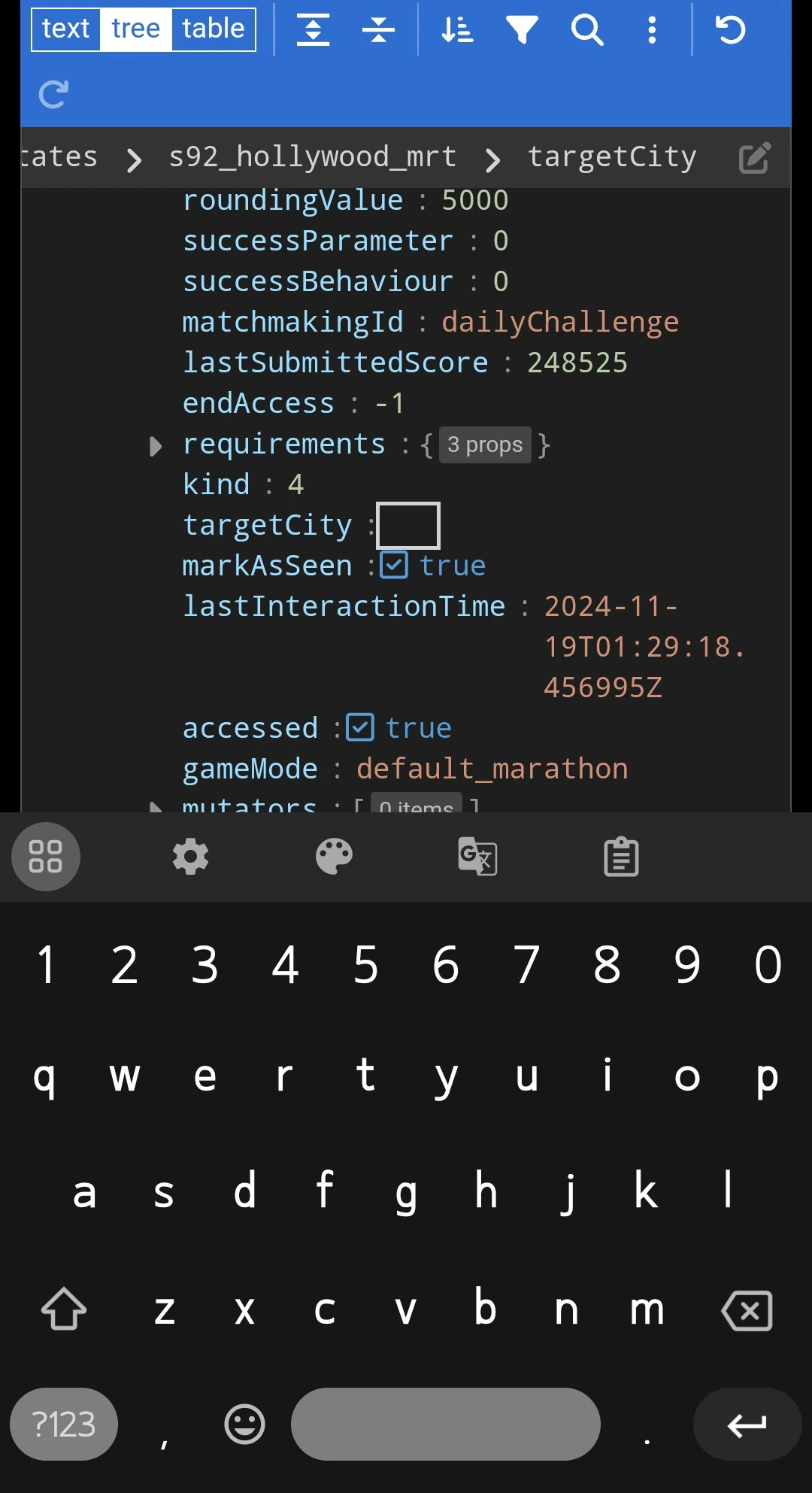
Task: Open keyboard theme palette
Action: [334, 857]
